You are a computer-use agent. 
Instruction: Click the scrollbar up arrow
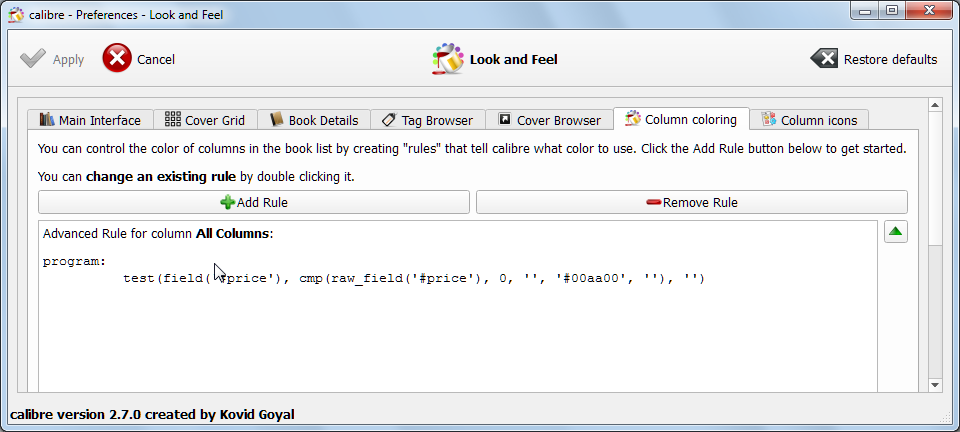(x=935, y=104)
